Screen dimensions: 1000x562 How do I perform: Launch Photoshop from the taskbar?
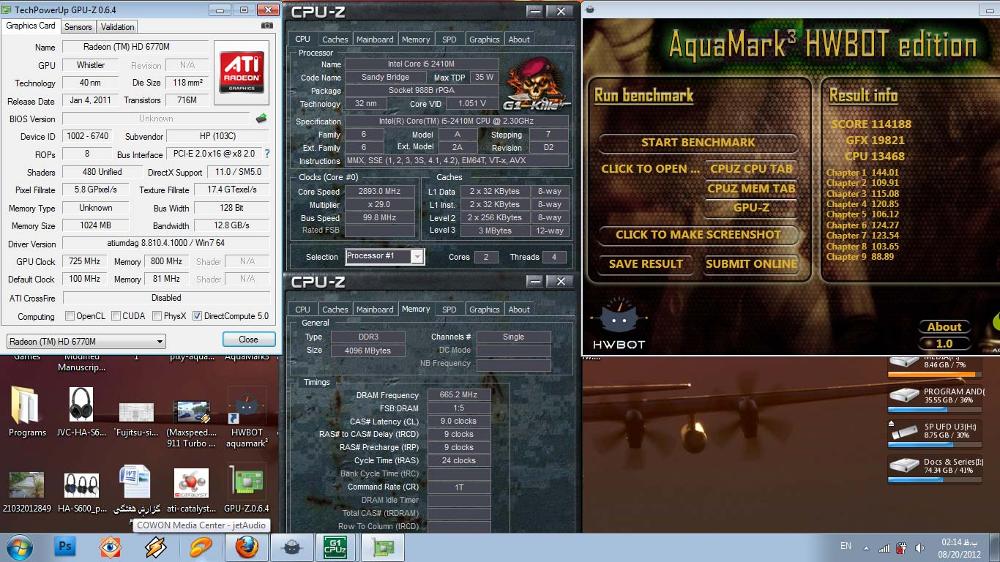coord(65,547)
